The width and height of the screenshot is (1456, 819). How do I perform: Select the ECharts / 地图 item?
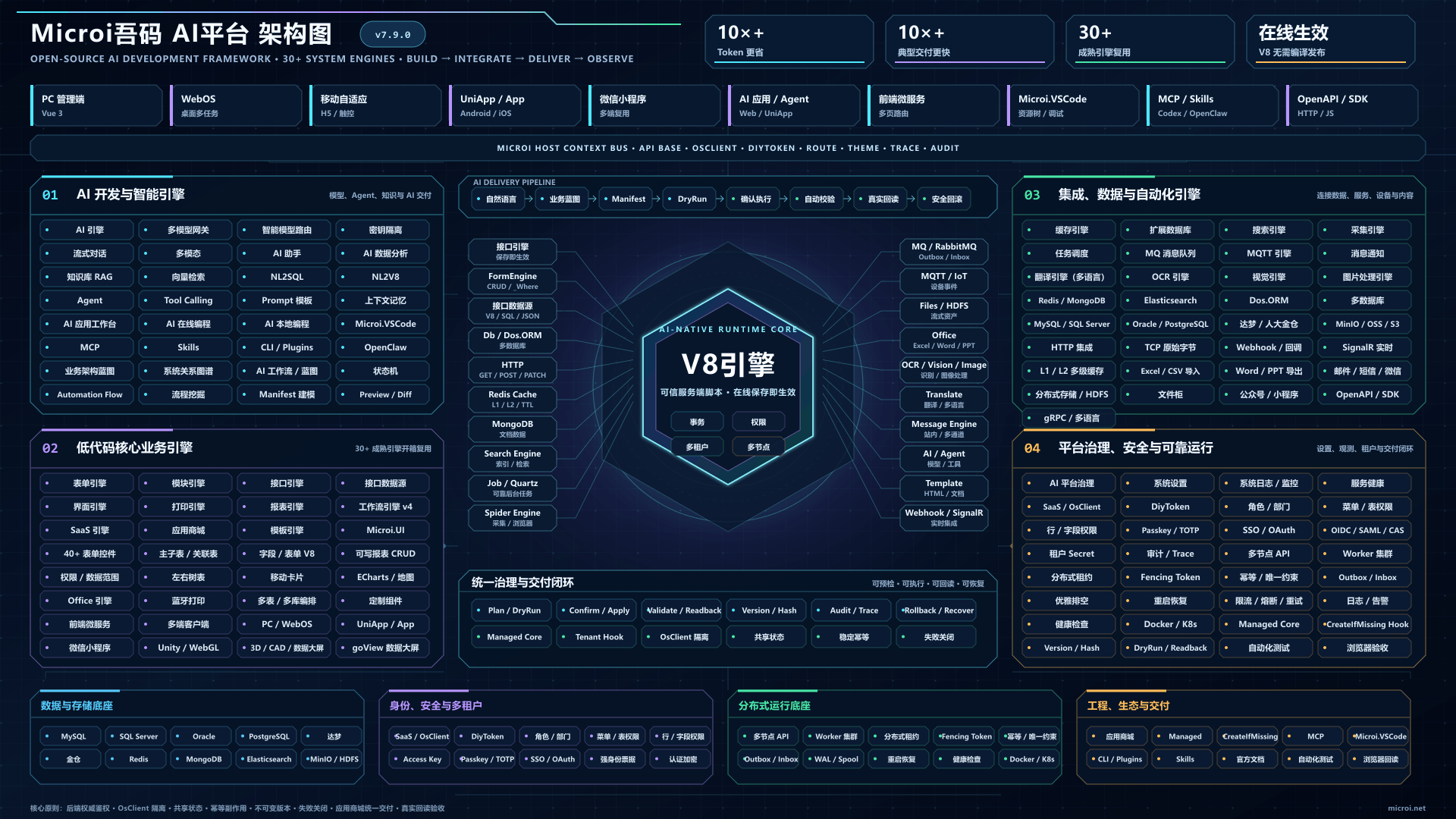tap(382, 578)
